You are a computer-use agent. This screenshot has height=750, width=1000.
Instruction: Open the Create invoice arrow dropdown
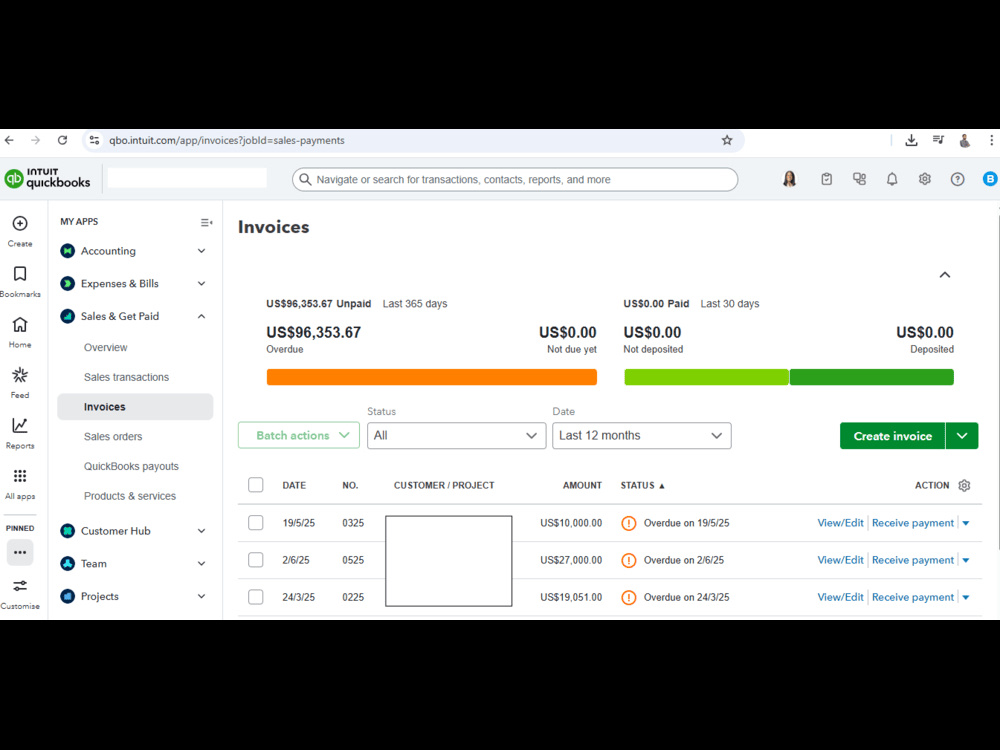[x=962, y=436]
